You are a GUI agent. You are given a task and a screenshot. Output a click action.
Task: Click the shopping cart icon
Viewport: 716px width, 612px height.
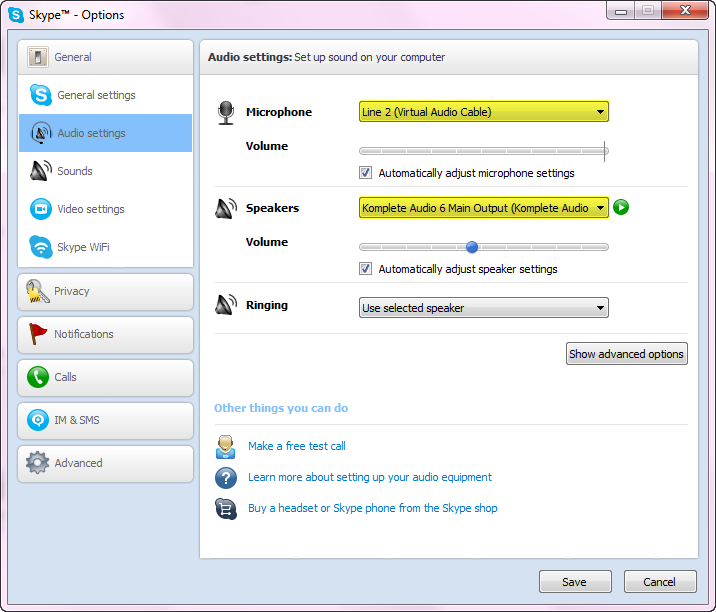226,509
